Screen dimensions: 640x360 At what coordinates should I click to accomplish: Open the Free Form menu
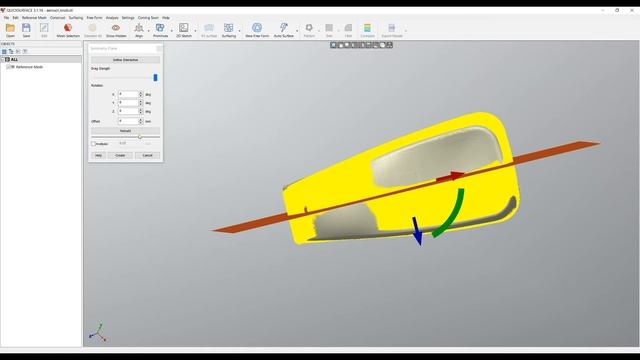(95, 18)
